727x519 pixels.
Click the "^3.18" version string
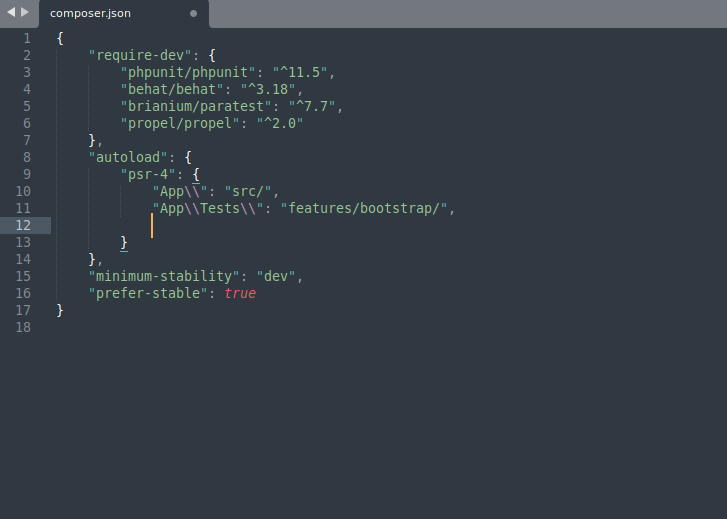[x=271, y=89]
